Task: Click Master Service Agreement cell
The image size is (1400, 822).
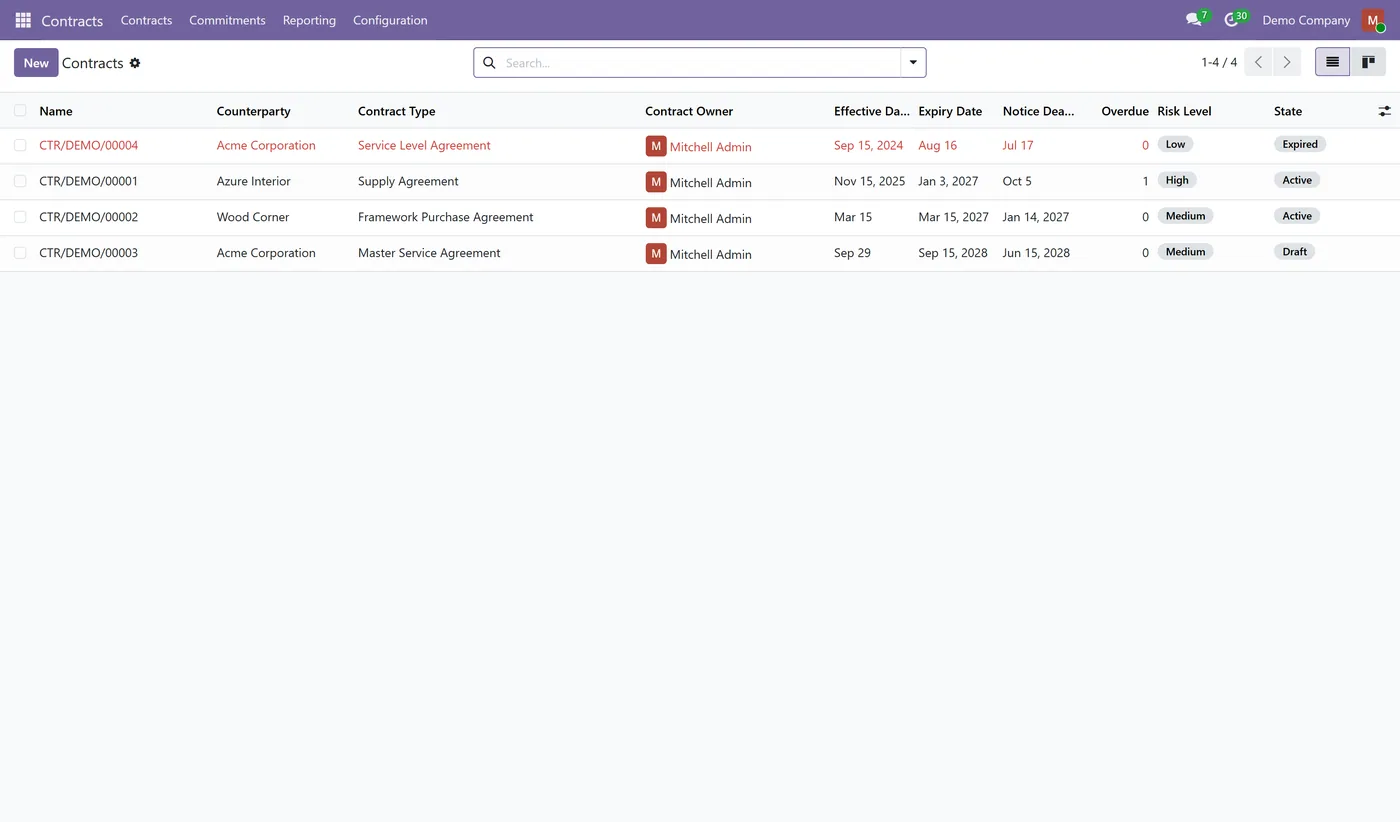Action: pyautogui.click(x=429, y=253)
